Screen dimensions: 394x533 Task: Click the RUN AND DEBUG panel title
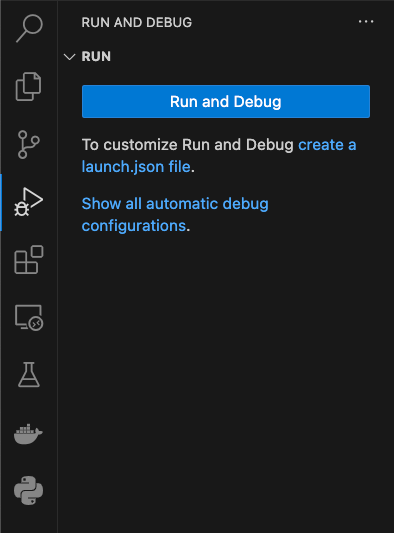click(137, 22)
